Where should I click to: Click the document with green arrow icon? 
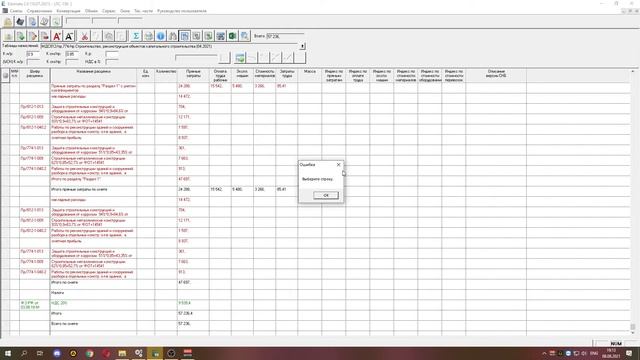click(x=20, y=36)
